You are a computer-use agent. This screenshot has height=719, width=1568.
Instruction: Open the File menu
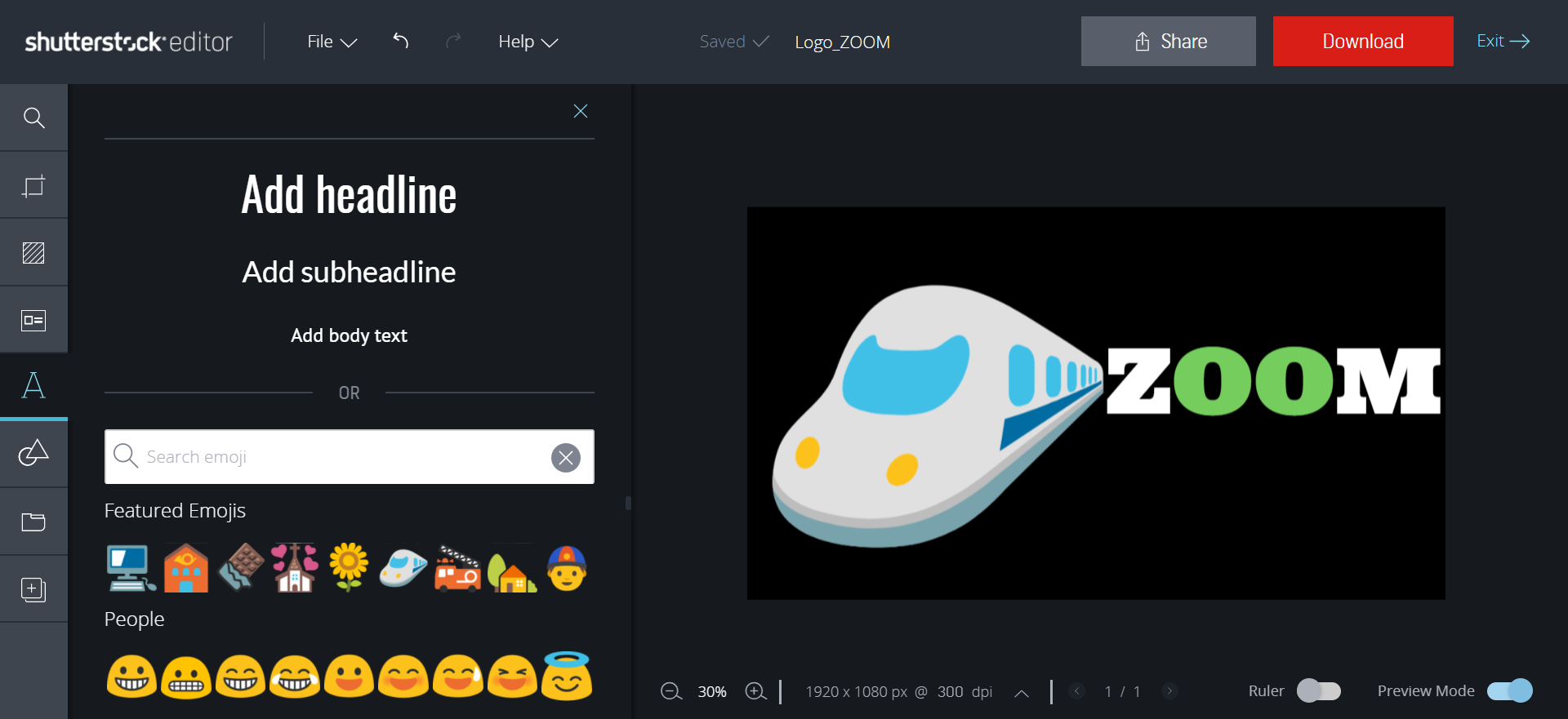[332, 42]
